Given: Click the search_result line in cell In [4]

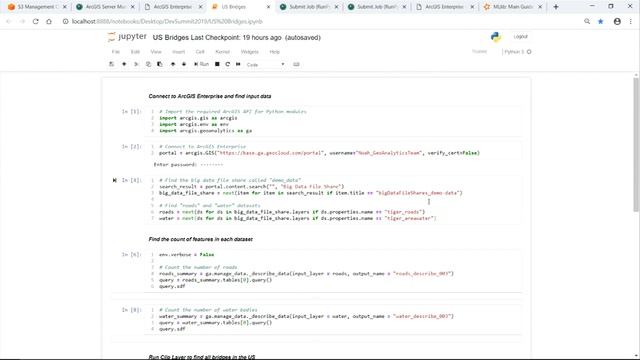Looking at the screenshot, I should pyautogui.click(x=251, y=187).
